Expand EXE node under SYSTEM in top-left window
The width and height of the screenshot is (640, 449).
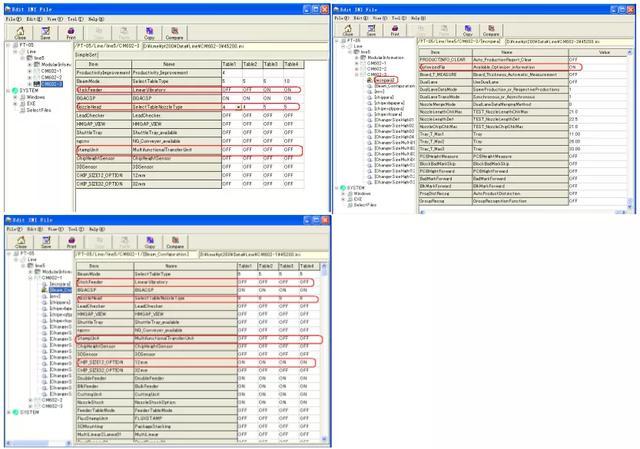(16, 104)
